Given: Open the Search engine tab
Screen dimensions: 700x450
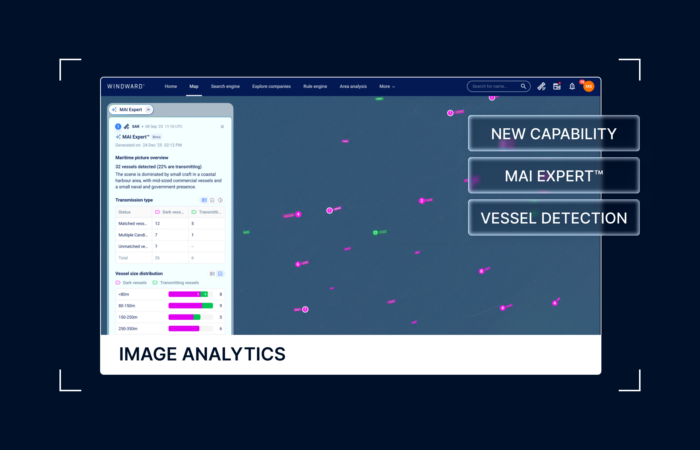Looking at the screenshot, I should coord(225,87).
